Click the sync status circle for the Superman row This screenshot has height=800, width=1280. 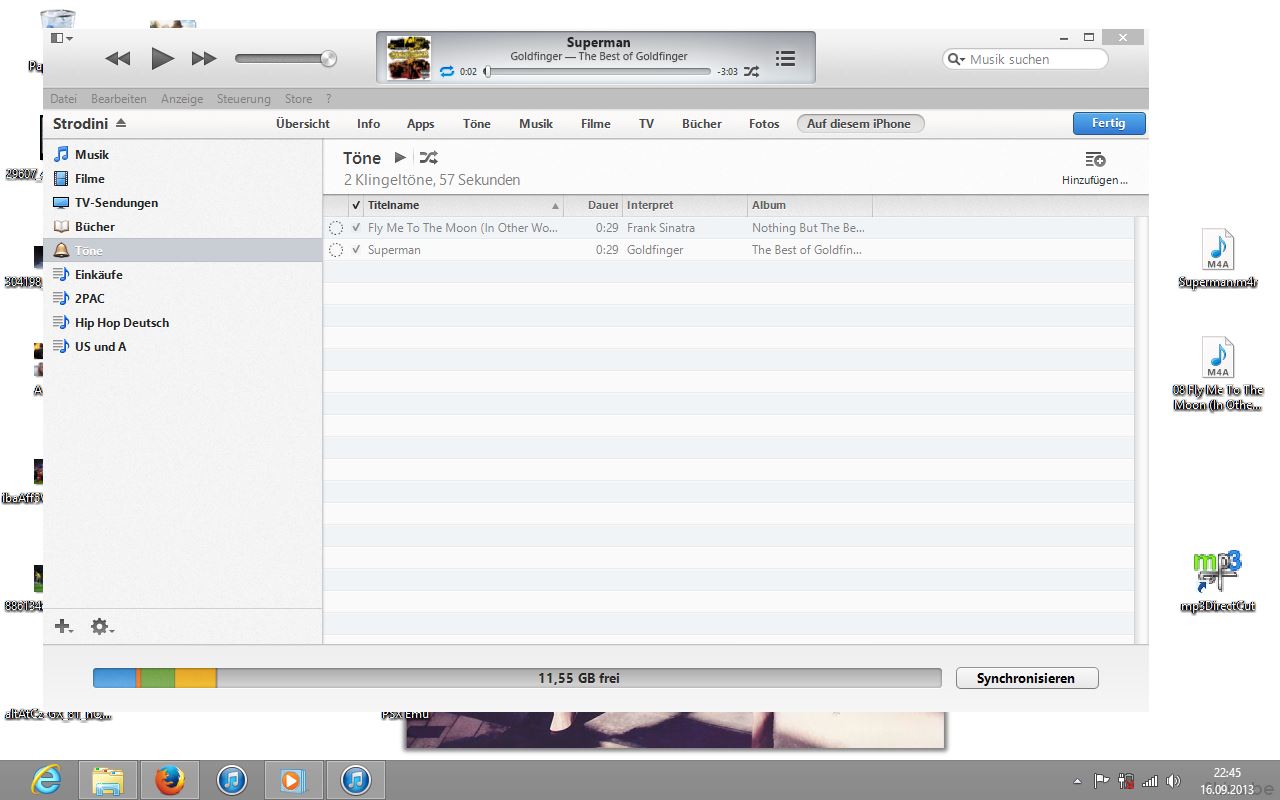click(x=336, y=250)
